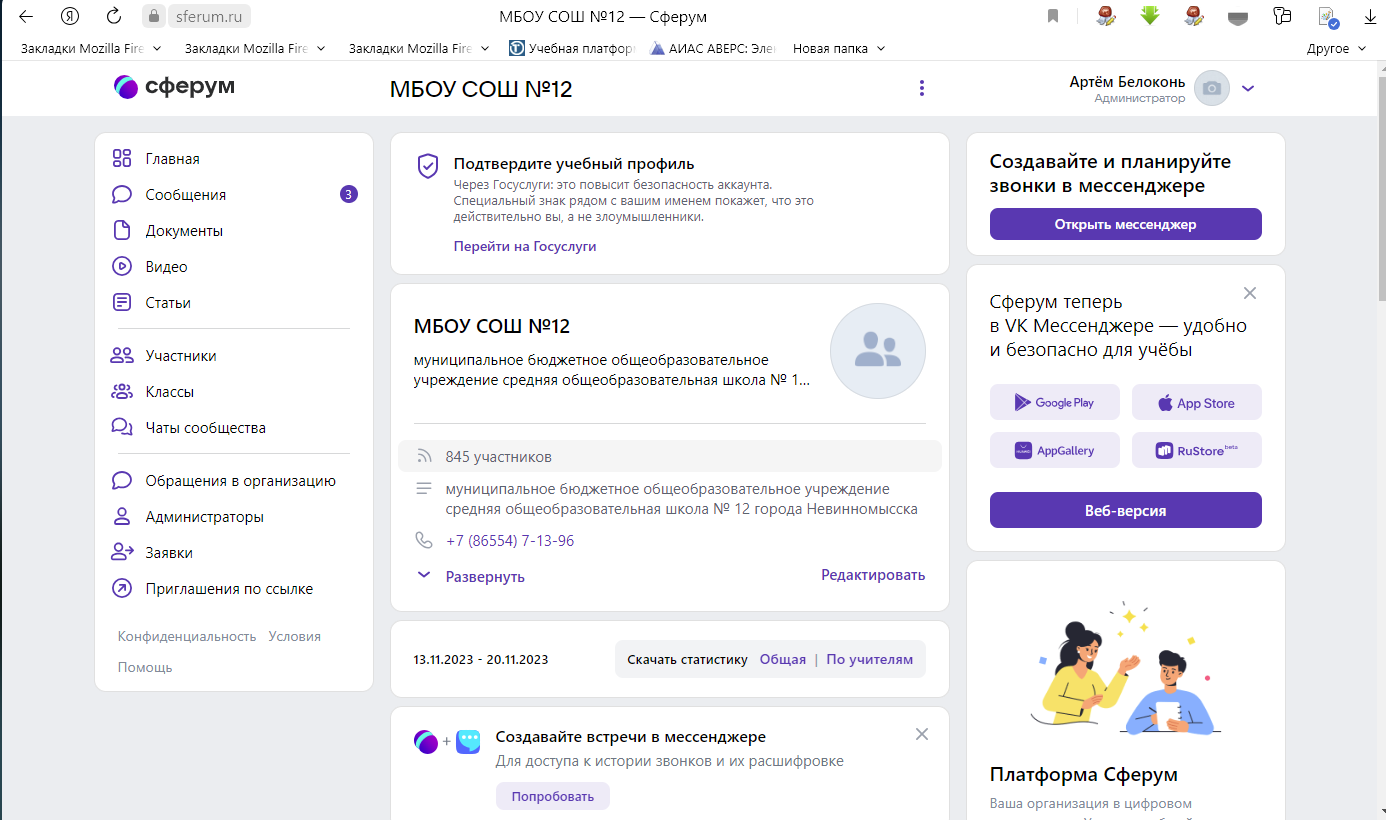The height and width of the screenshot is (820, 1386).
Task: Open RuStore button
Action: point(1197,450)
